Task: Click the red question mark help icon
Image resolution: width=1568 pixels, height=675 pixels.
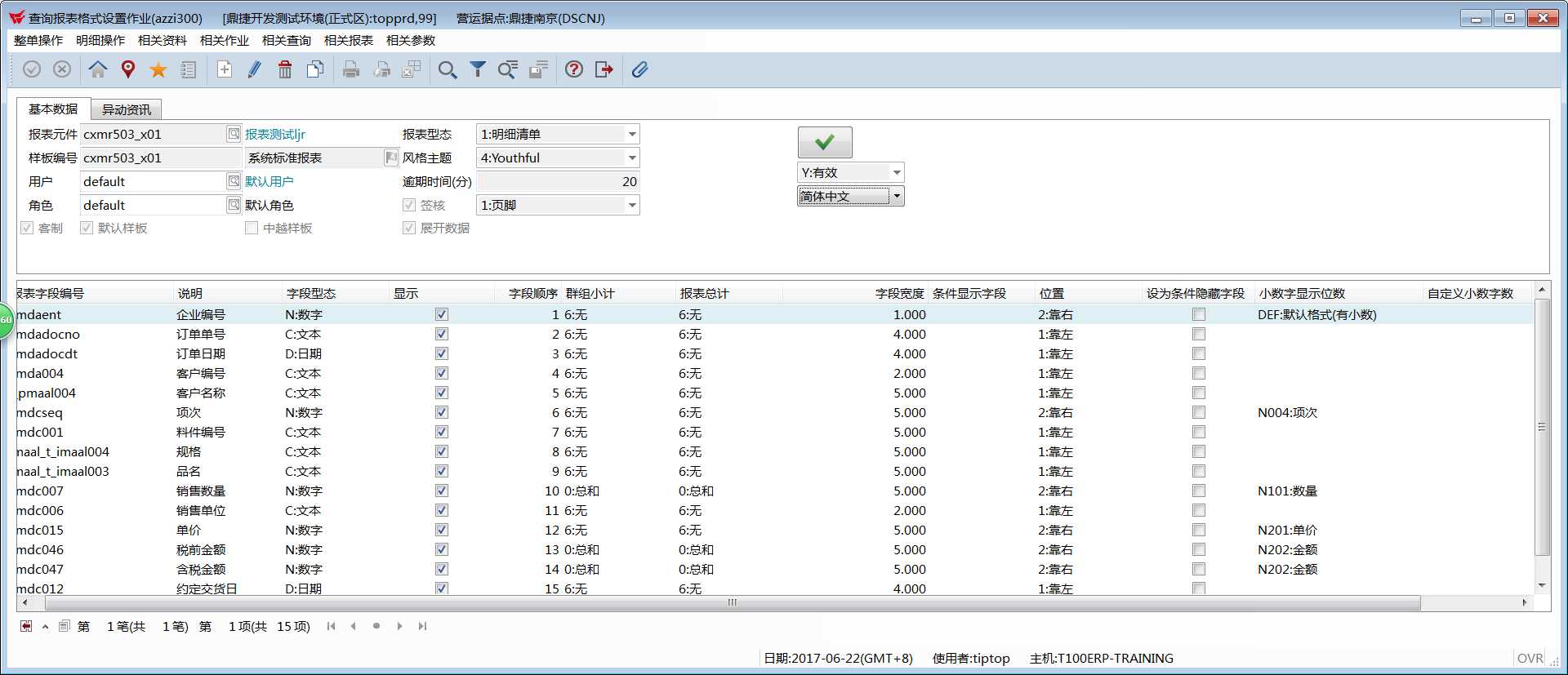Action: tap(574, 70)
